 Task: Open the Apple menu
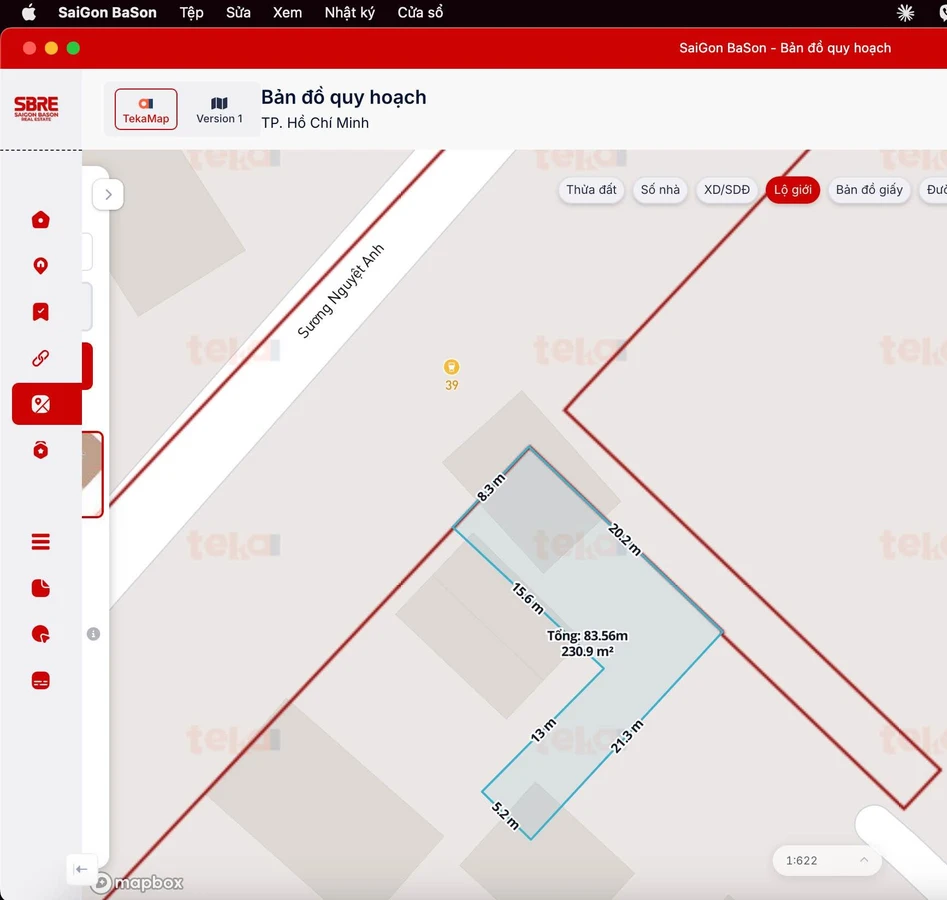[x=28, y=13]
